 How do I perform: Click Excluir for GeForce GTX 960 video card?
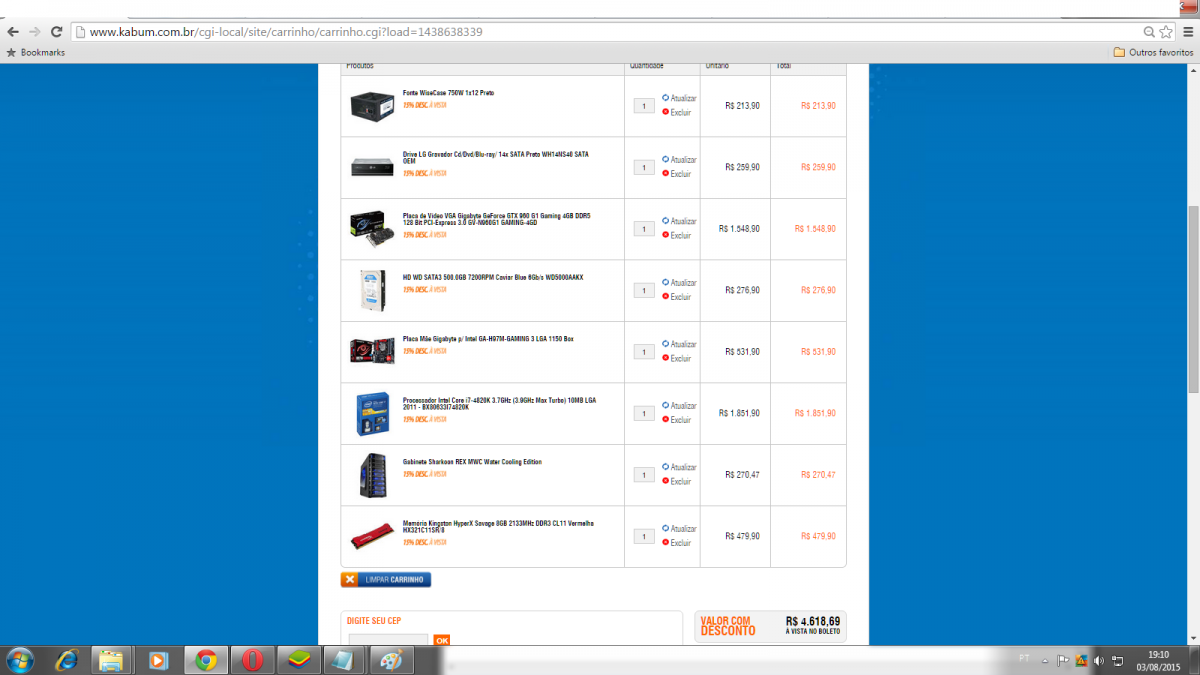(677, 235)
